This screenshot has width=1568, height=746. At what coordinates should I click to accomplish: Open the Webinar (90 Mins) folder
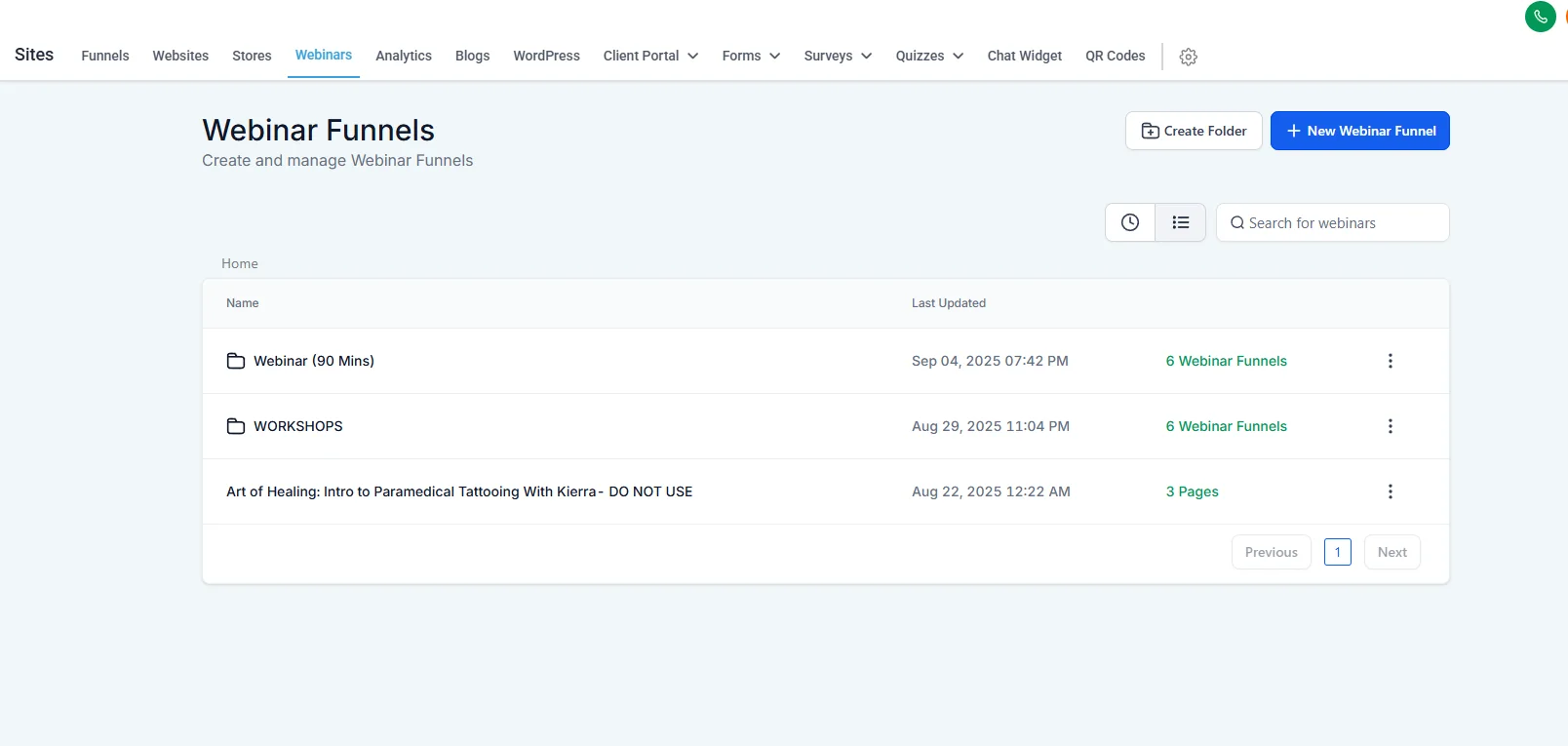click(x=314, y=361)
